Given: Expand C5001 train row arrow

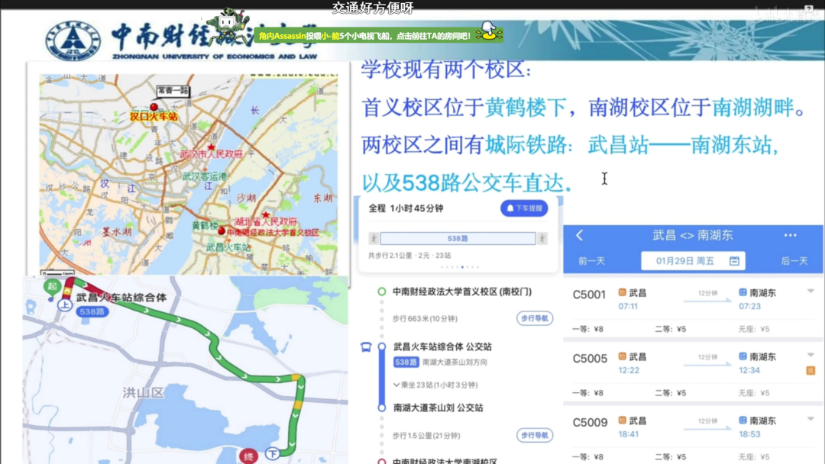Looking at the screenshot, I should tap(811, 291).
